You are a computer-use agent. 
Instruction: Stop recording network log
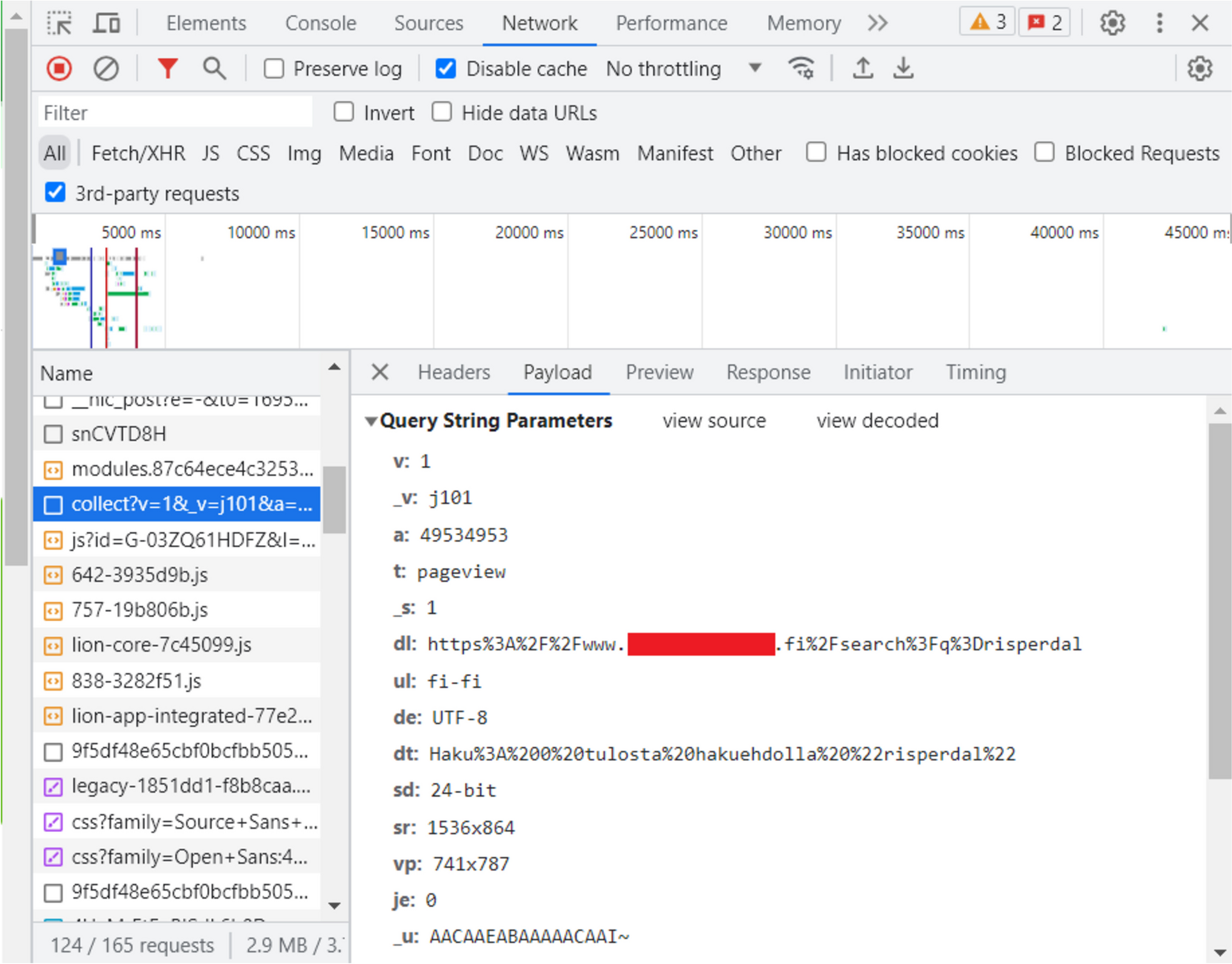[59, 69]
